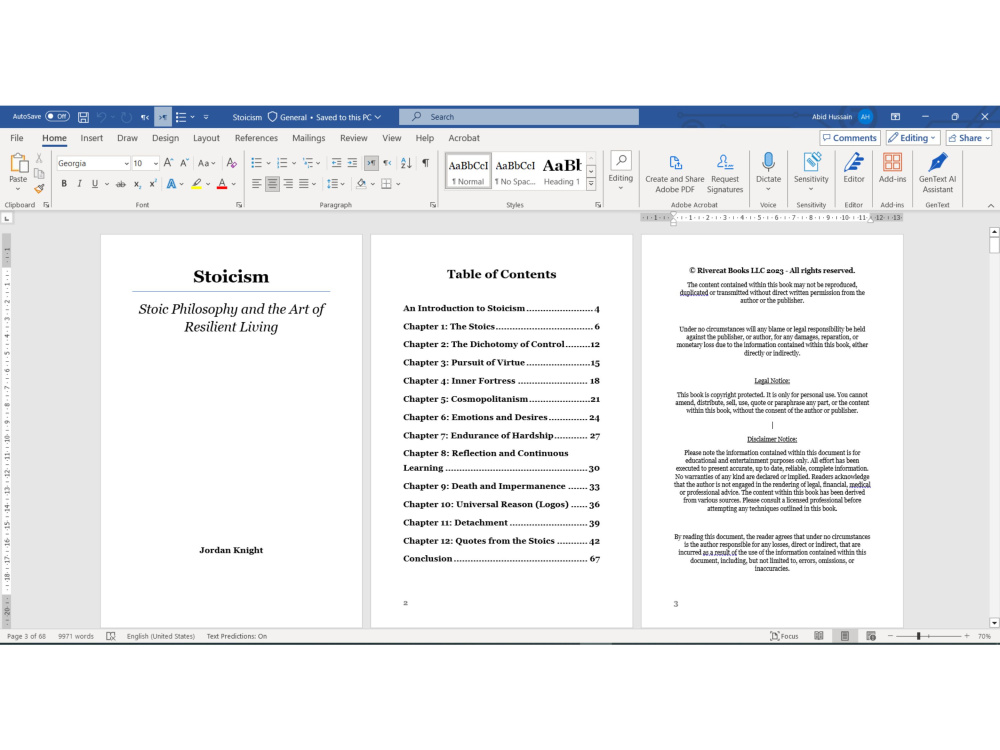
Task: Click the zoom slider handle
Action: click(x=918, y=636)
